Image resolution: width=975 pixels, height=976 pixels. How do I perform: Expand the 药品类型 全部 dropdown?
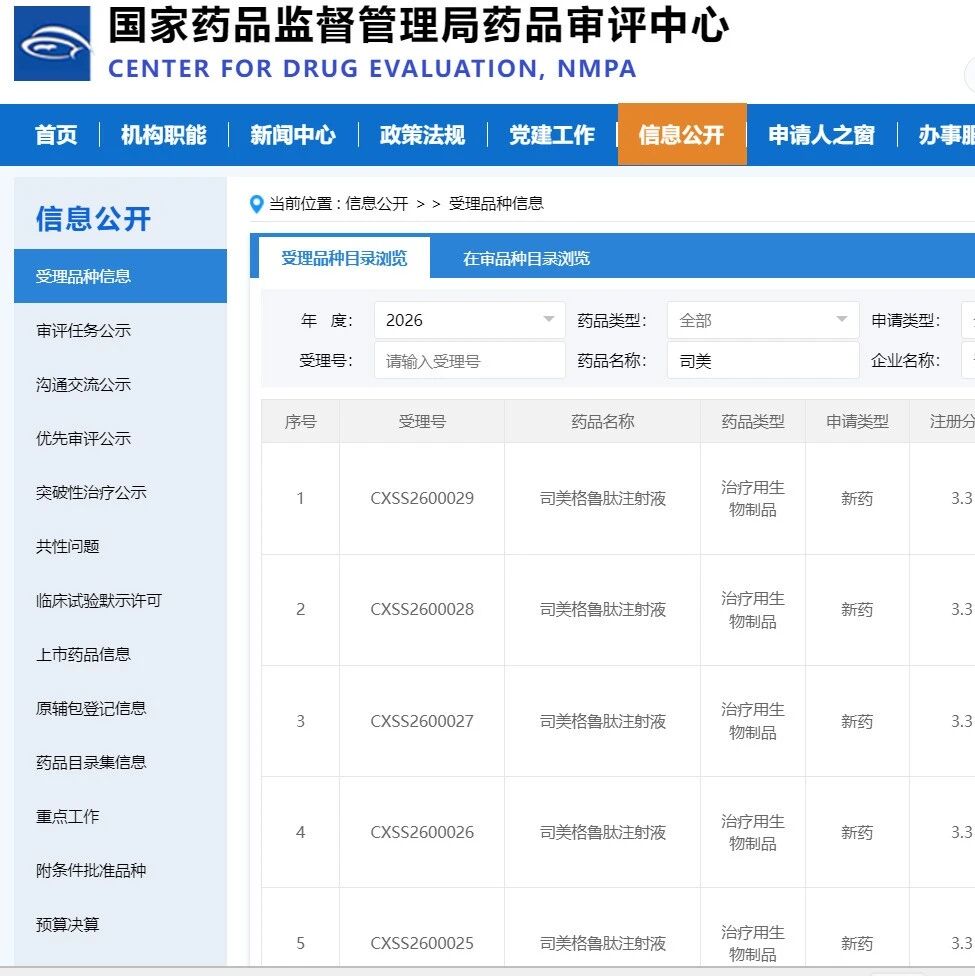pos(762,320)
